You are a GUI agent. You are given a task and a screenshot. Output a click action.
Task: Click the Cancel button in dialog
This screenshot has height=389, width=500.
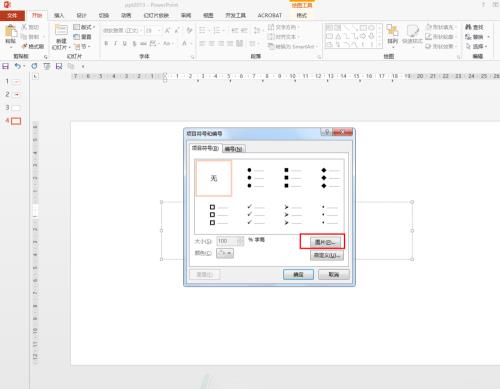pyautogui.click(x=334, y=275)
